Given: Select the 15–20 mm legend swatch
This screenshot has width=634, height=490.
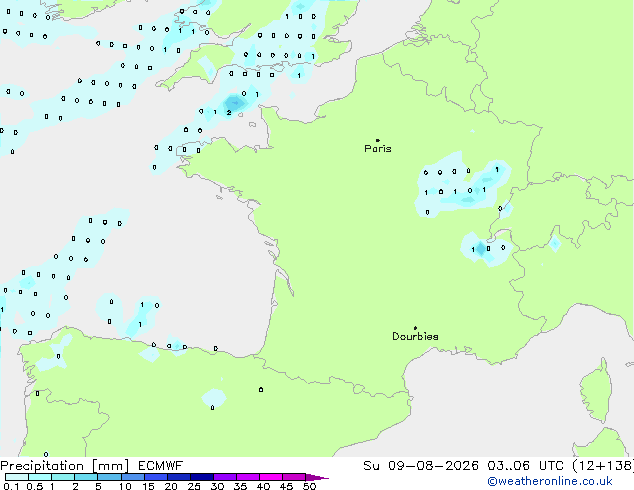Looking at the screenshot, I should (x=155, y=477).
